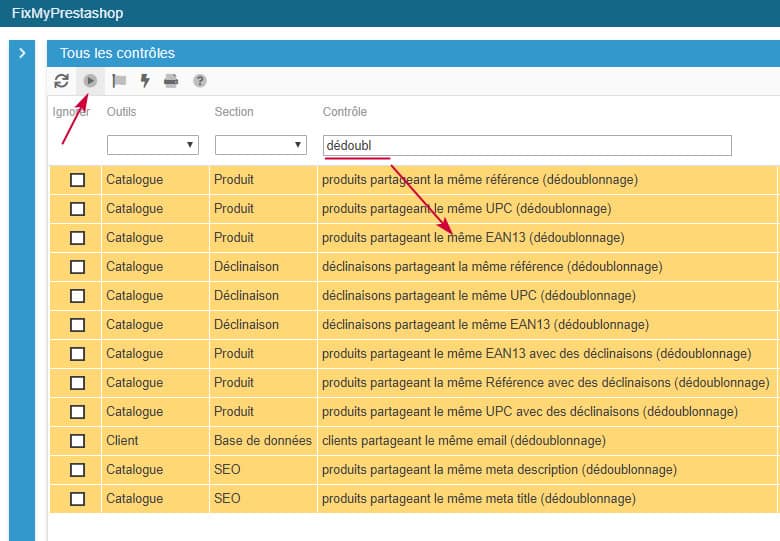Sort by the Outils column header

tap(121, 112)
